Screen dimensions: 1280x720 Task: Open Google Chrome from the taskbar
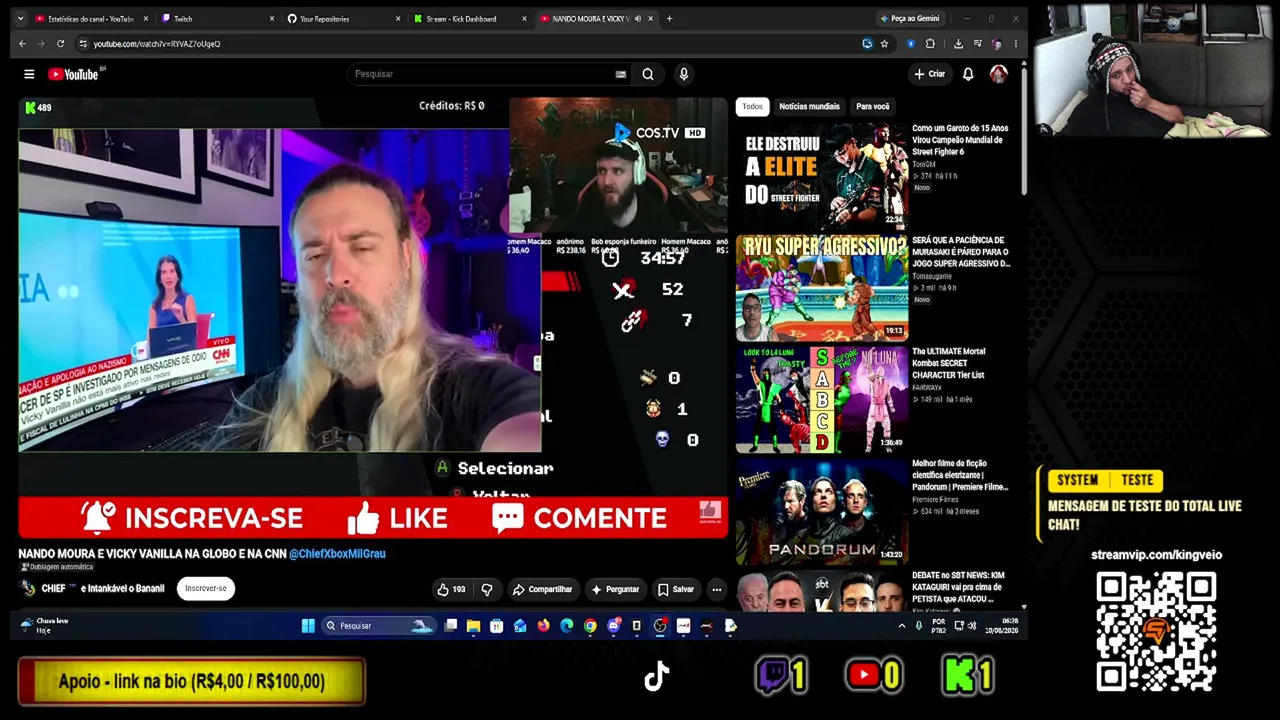(590, 626)
